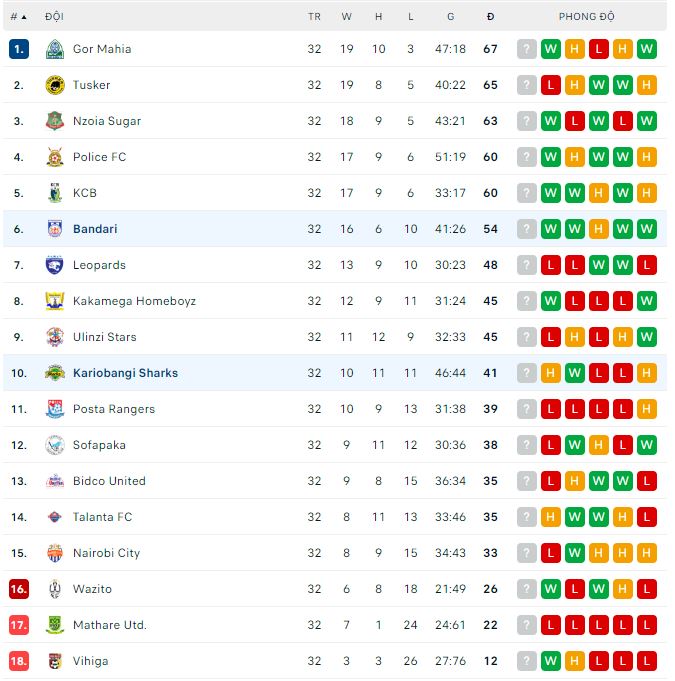The height and width of the screenshot is (681, 675).
Task: Click the Tusker team logo
Action: [x=55, y=85]
